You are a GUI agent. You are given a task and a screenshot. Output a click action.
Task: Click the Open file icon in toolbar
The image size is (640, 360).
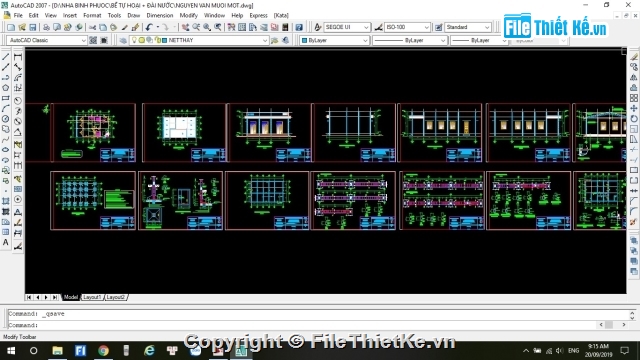22,27
